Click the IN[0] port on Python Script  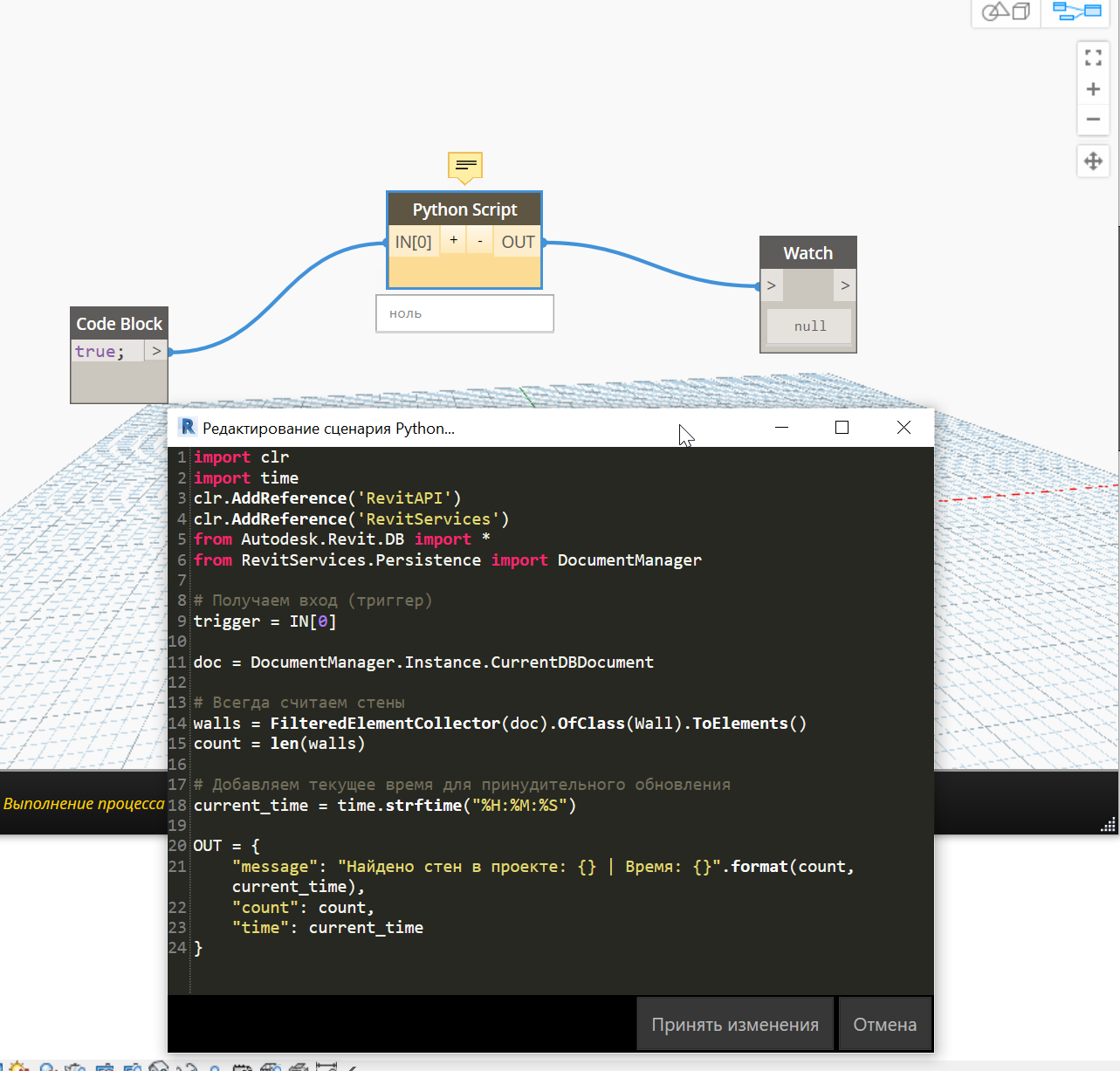pyautogui.click(x=413, y=242)
